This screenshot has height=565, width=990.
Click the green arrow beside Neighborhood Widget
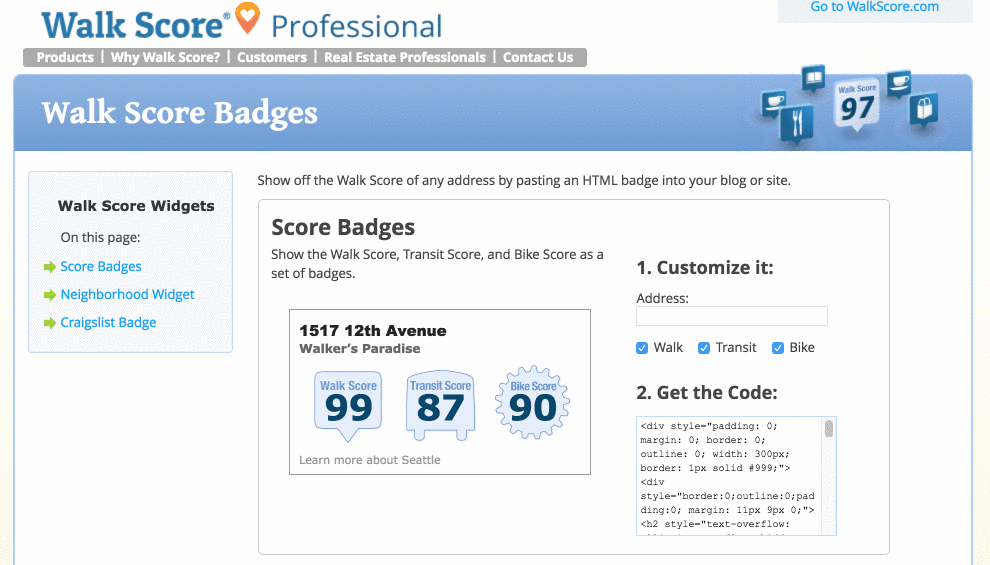pyautogui.click(x=49, y=295)
